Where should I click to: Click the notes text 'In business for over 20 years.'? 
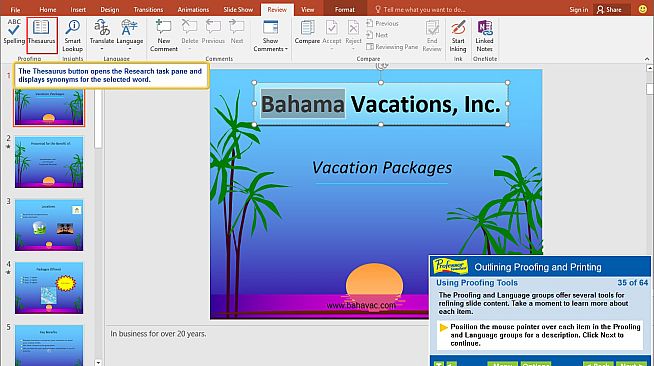click(x=158, y=334)
